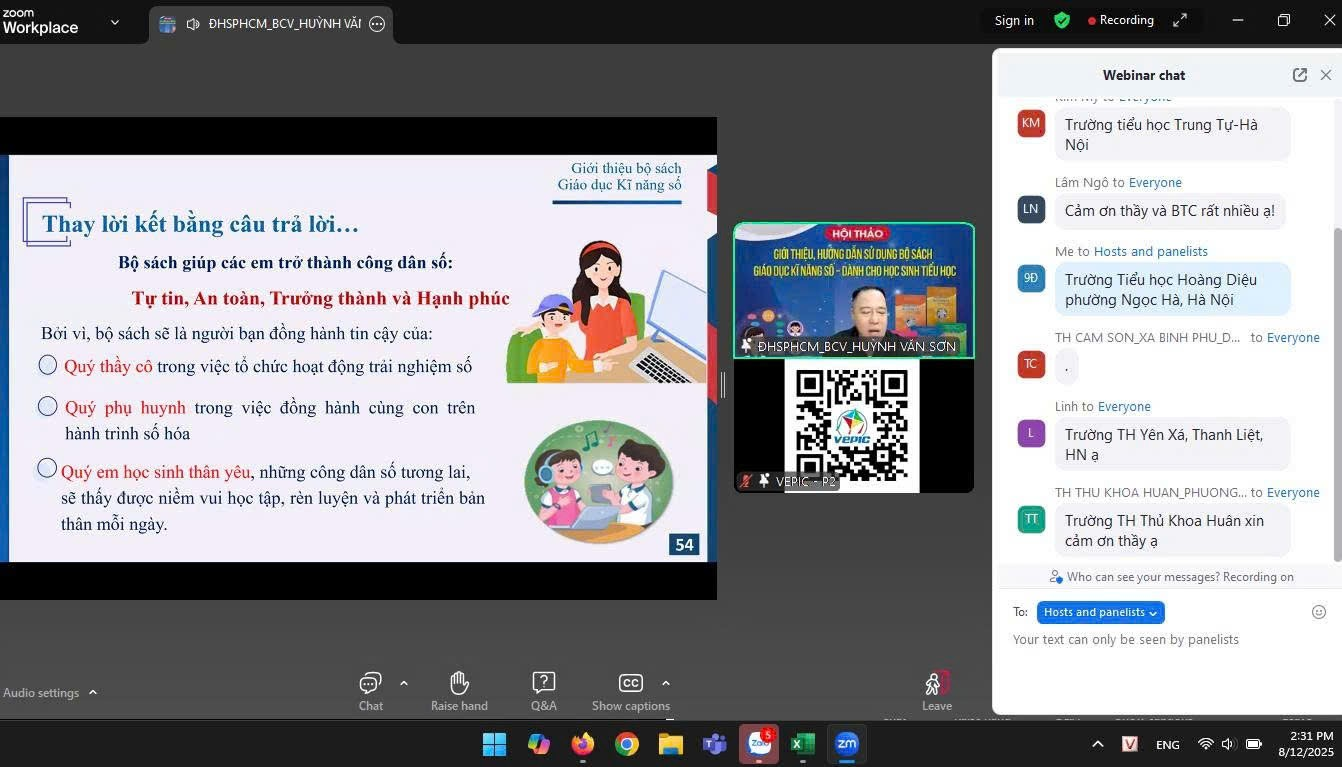This screenshot has width=1342, height=767.
Task: Open the meeting tab more options
Action: [377, 24]
